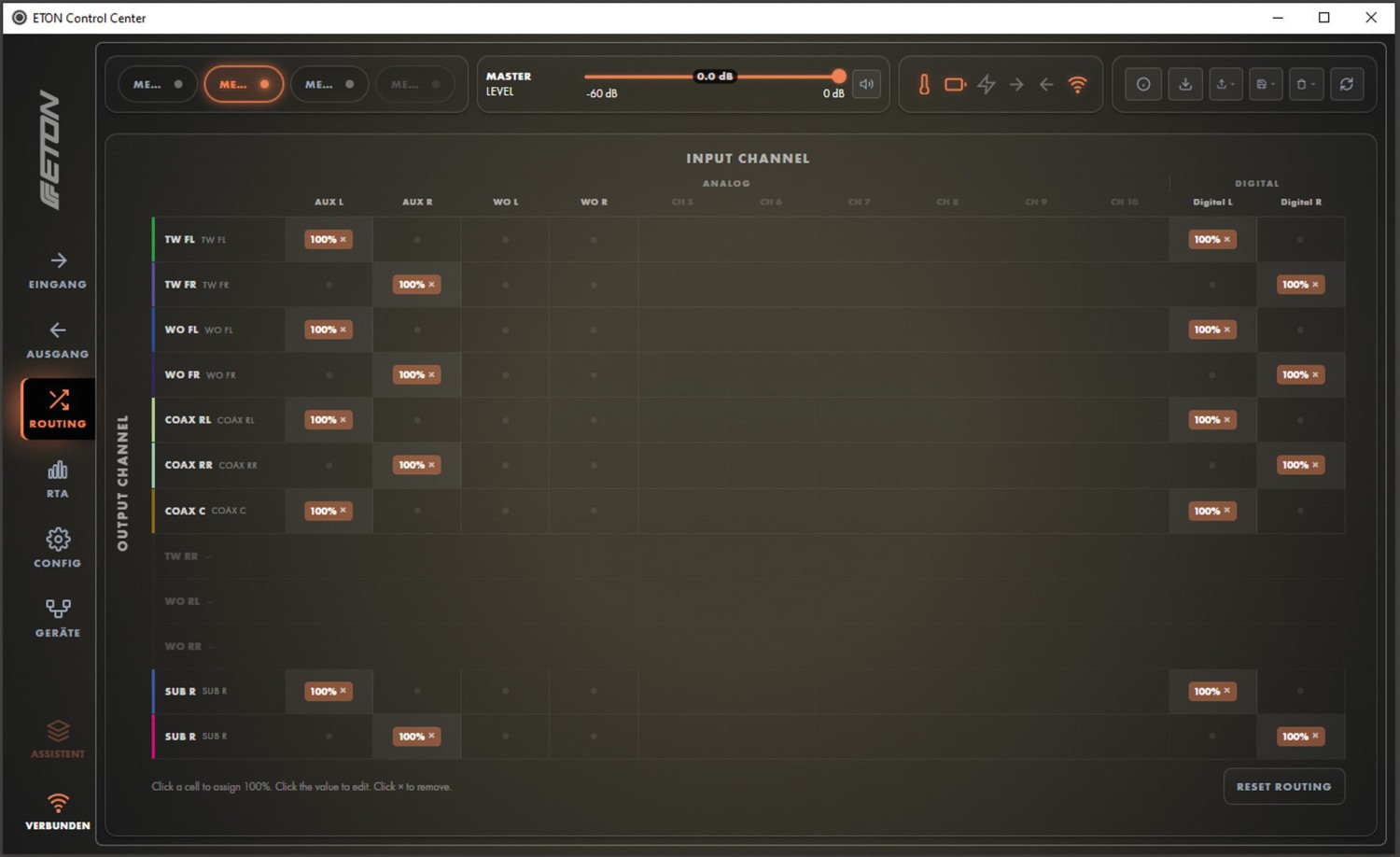This screenshot has height=857, width=1400.
Task: Open the save disk dropdown button
Action: click(x=1266, y=84)
